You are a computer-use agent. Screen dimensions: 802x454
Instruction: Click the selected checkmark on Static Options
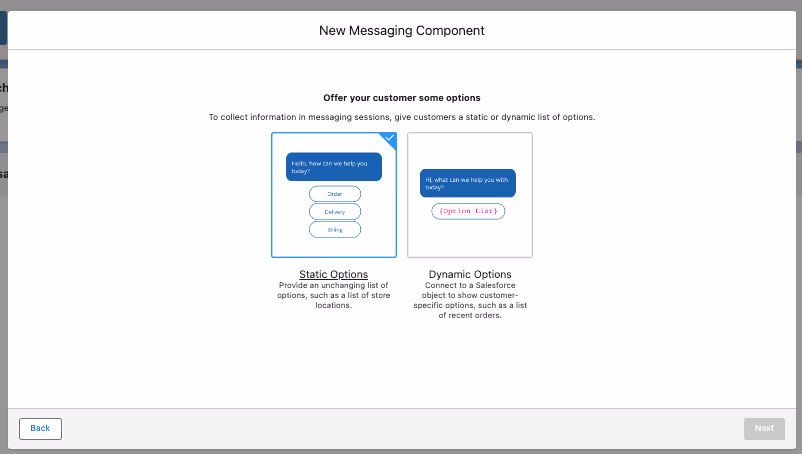tap(390, 138)
